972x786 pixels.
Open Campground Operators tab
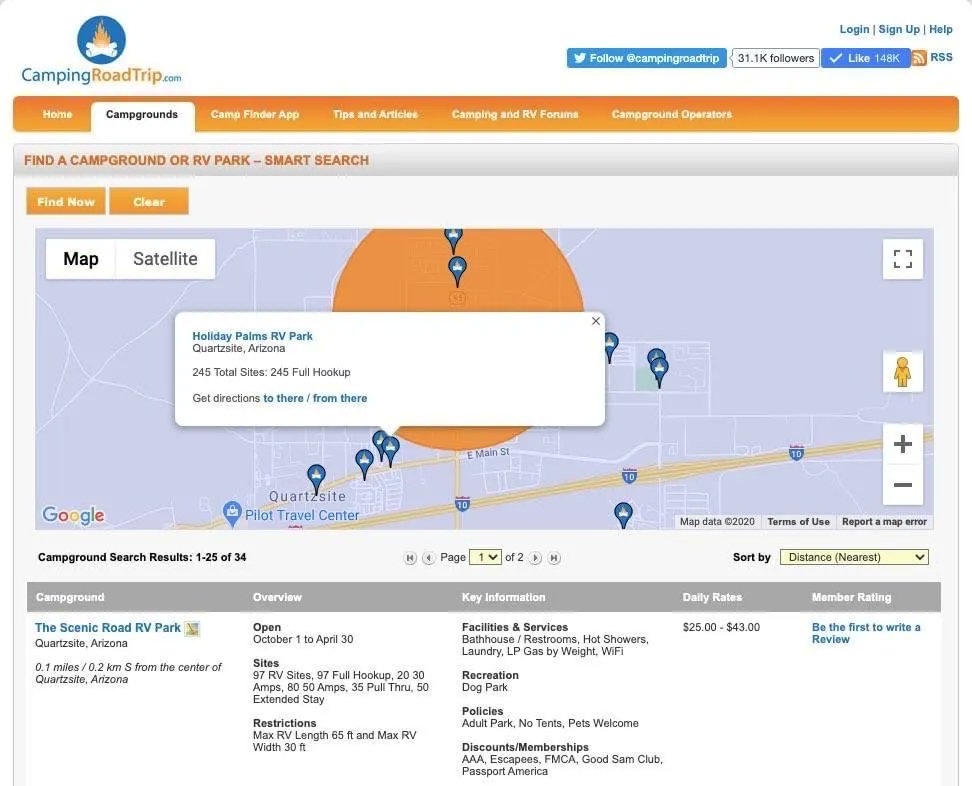tap(672, 115)
